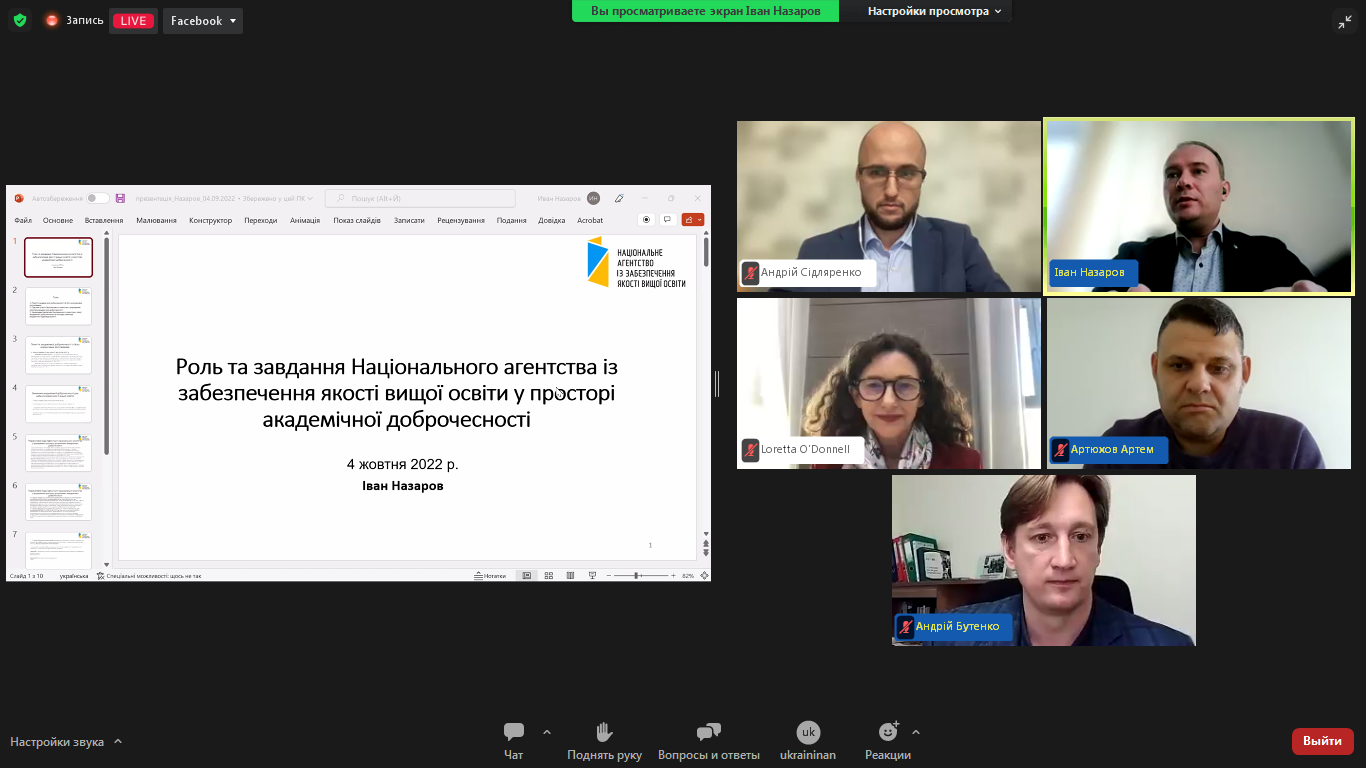Viewport: 1366px width, 768px height.
Task: Select Іван Назаров's video tile
Action: [x=1198, y=206]
